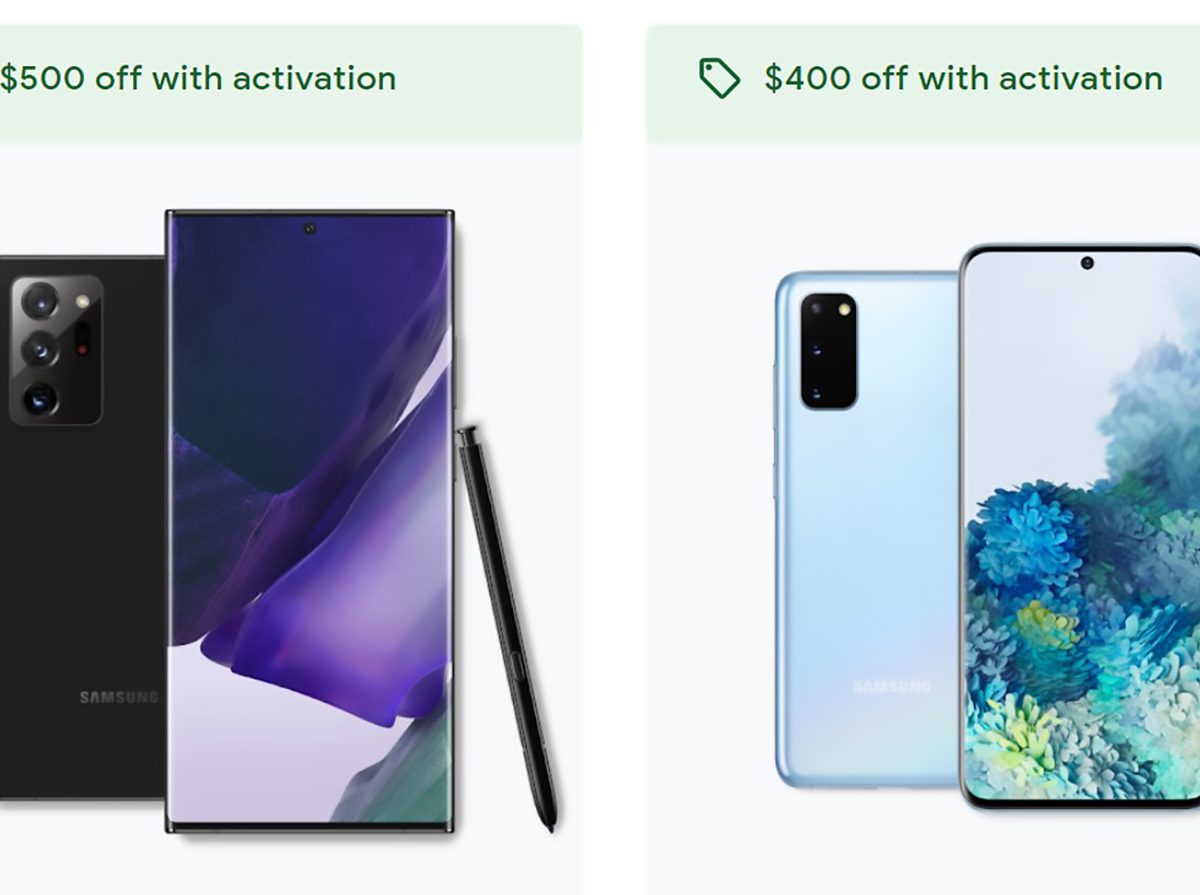Open the black Galaxy Note20 front image
The image size is (1200, 895).
310,520
